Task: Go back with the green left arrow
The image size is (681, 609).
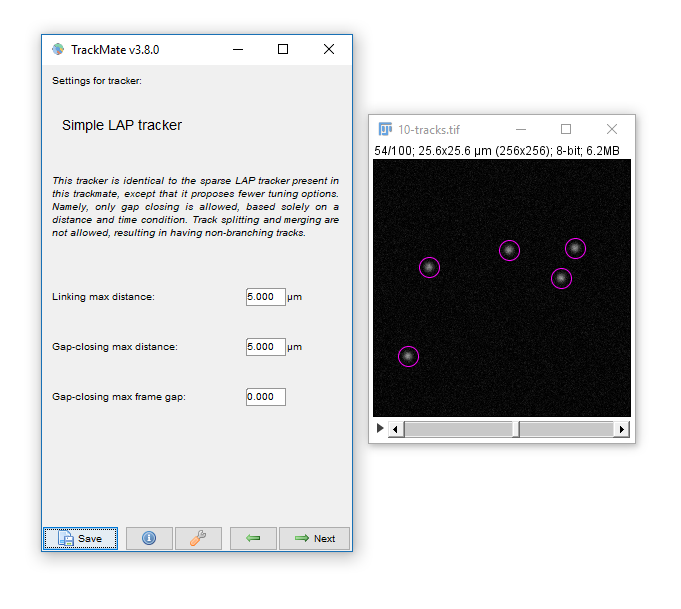Action: (x=253, y=538)
